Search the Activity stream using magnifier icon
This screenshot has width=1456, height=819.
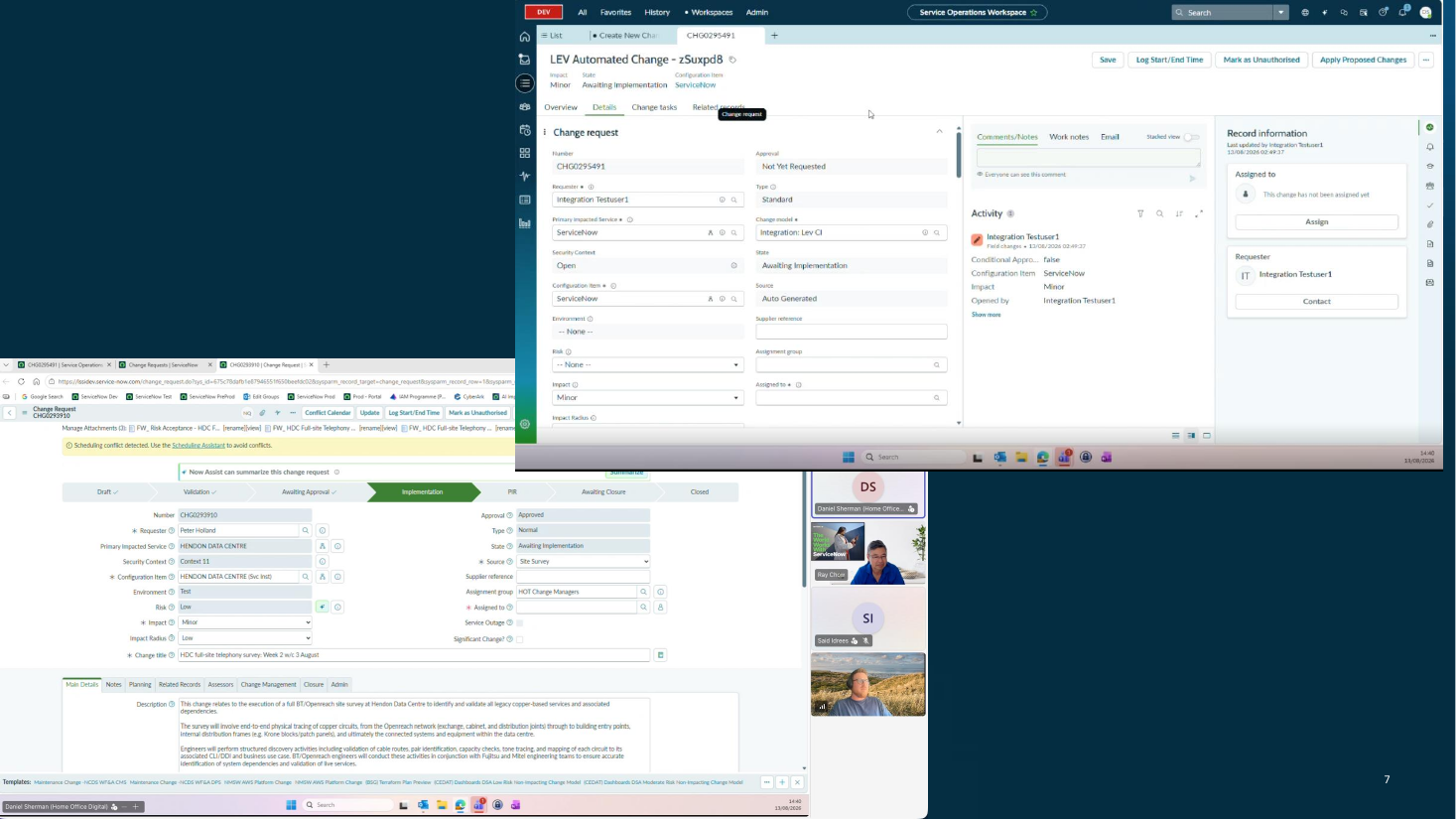(1159, 213)
